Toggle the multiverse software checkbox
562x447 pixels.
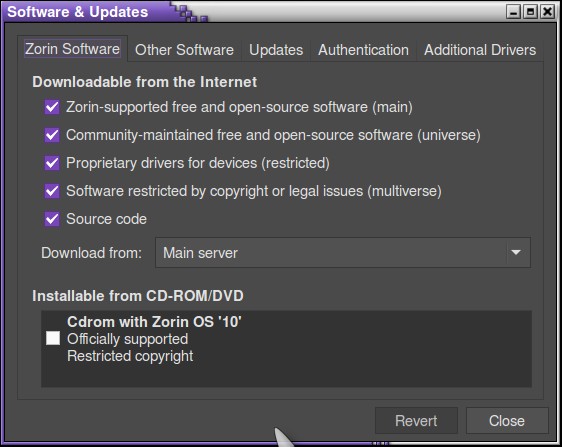52,191
